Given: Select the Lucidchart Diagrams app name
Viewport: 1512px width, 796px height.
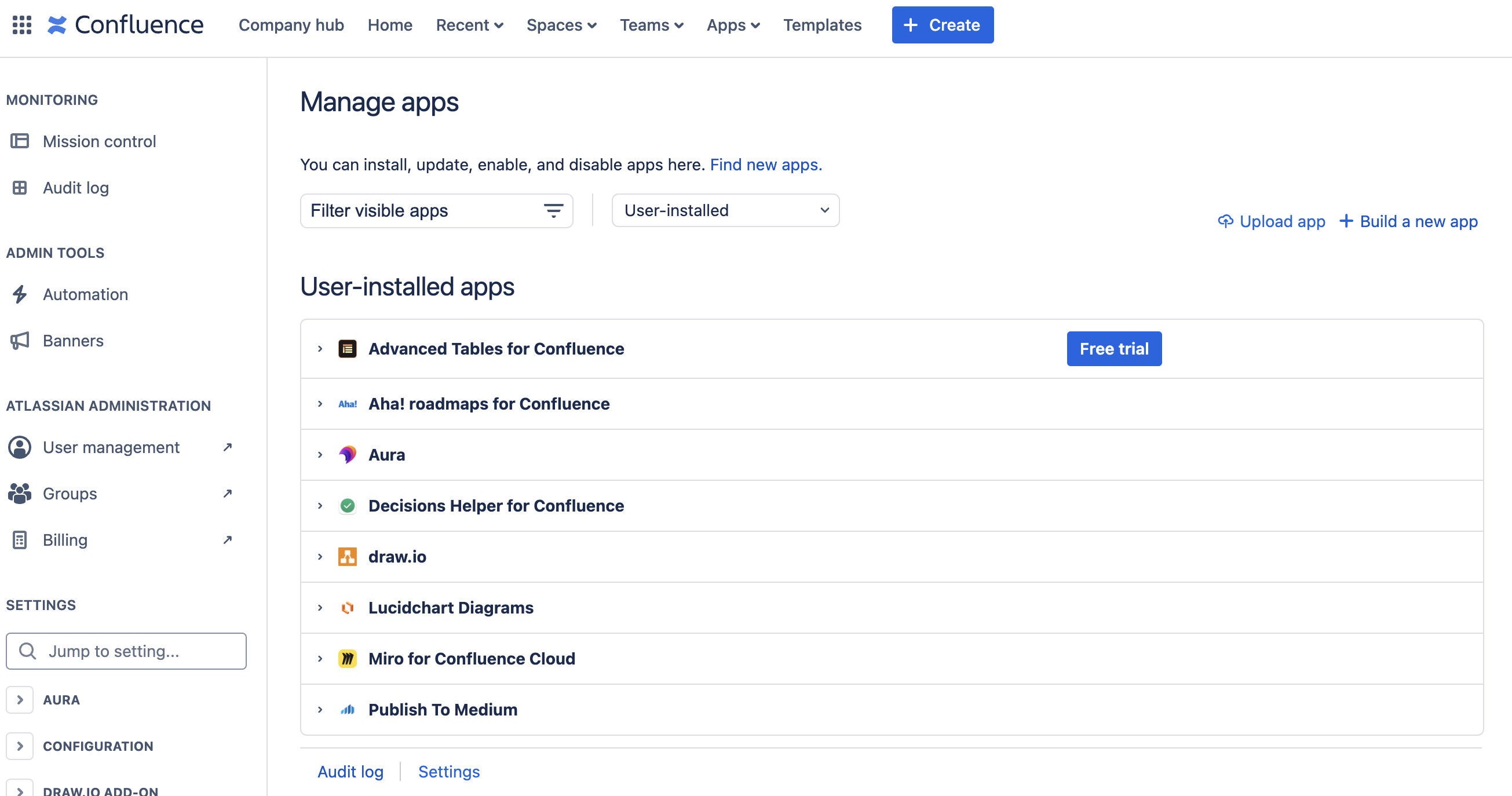Looking at the screenshot, I should [451, 608].
